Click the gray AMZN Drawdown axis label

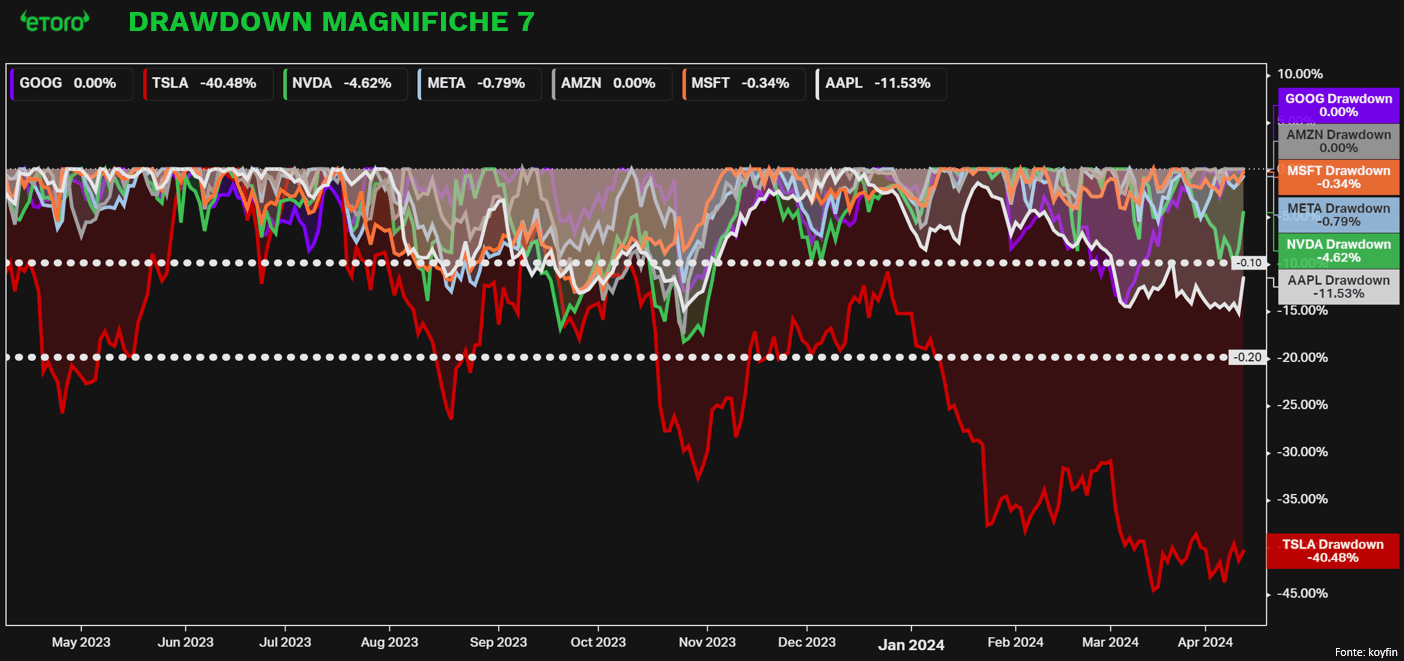pos(1338,141)
